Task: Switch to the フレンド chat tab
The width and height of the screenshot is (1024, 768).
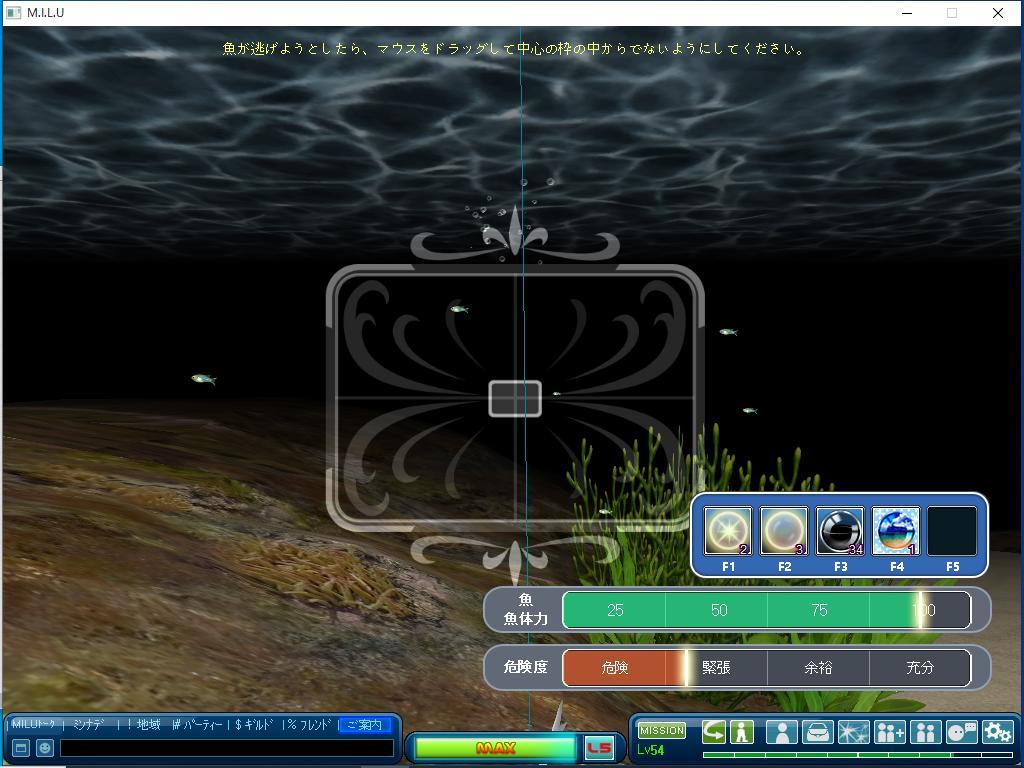Action: point(310,724)
